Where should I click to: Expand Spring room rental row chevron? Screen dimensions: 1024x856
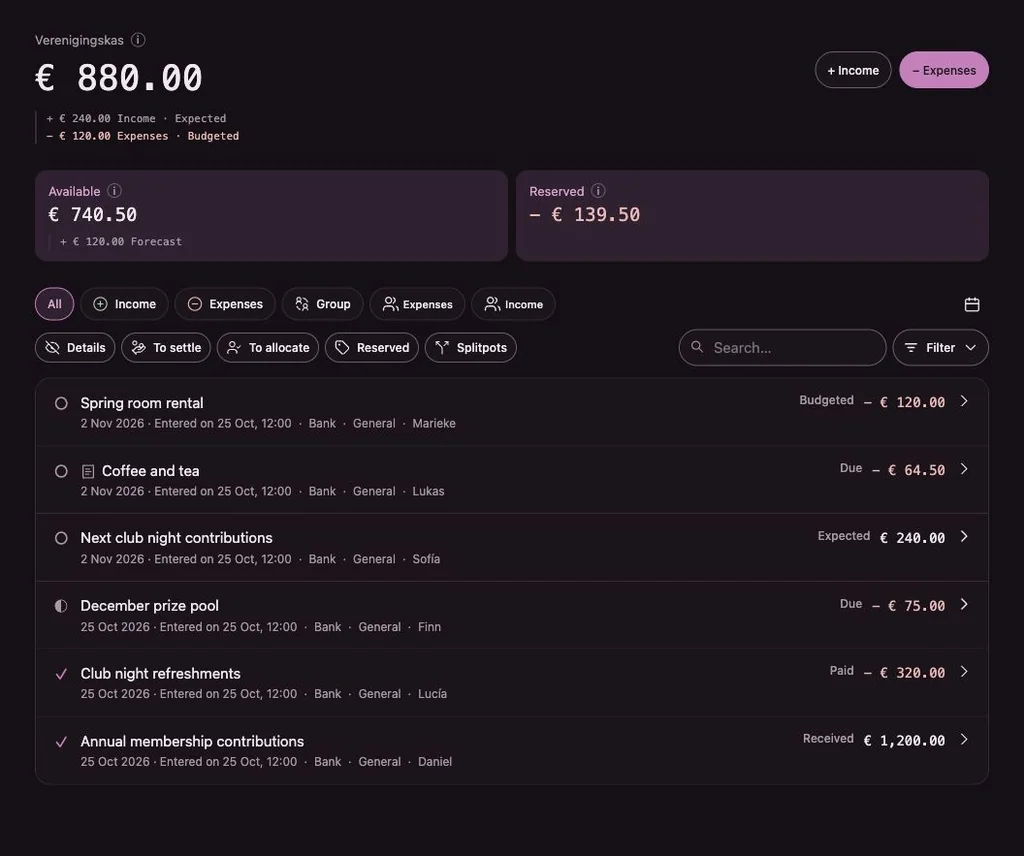coord(964,401)
